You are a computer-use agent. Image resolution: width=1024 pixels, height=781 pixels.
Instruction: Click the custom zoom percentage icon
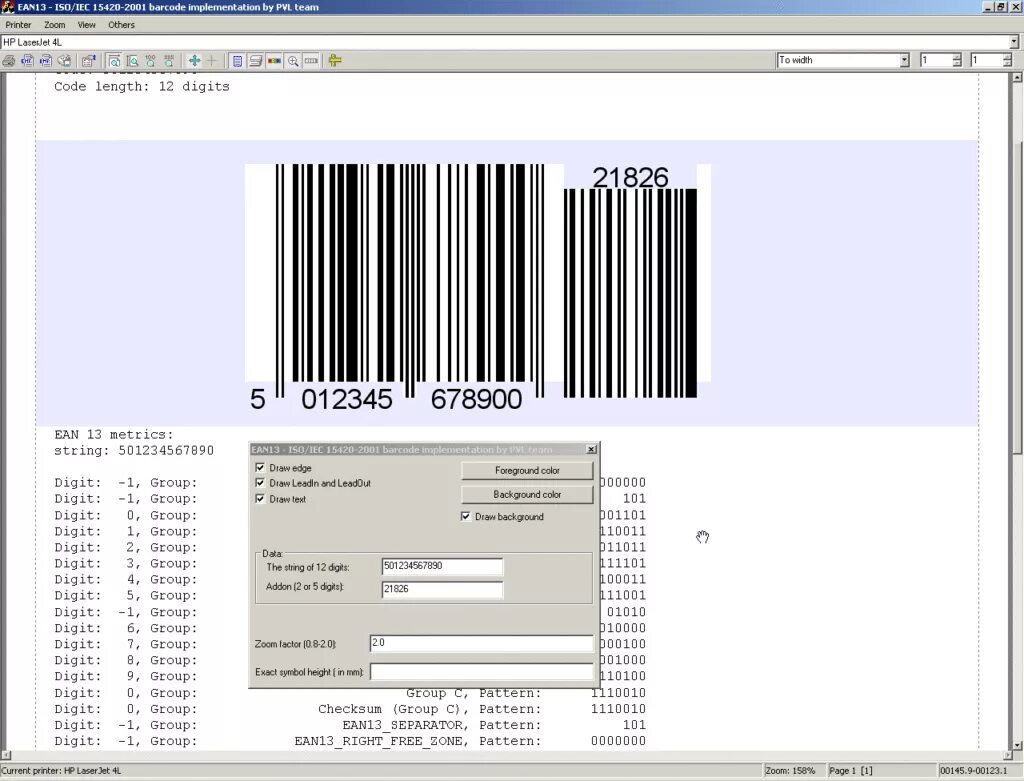coord(169,61)
